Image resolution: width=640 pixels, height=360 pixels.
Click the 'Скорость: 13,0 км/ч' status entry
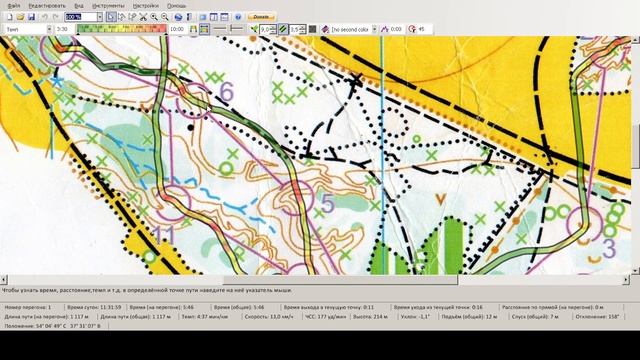coord(269,316)
